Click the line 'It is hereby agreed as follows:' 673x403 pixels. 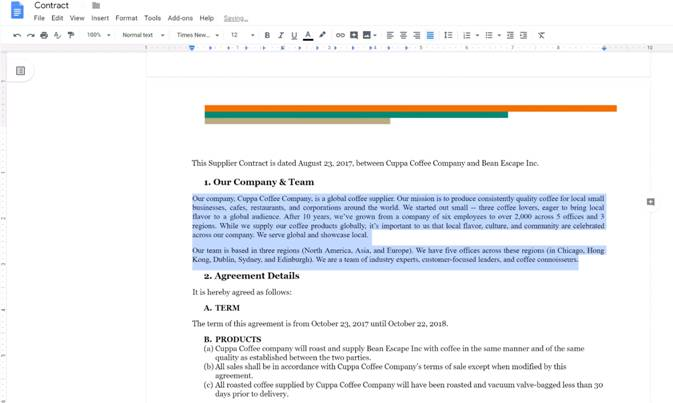click(x=242, y=292)
